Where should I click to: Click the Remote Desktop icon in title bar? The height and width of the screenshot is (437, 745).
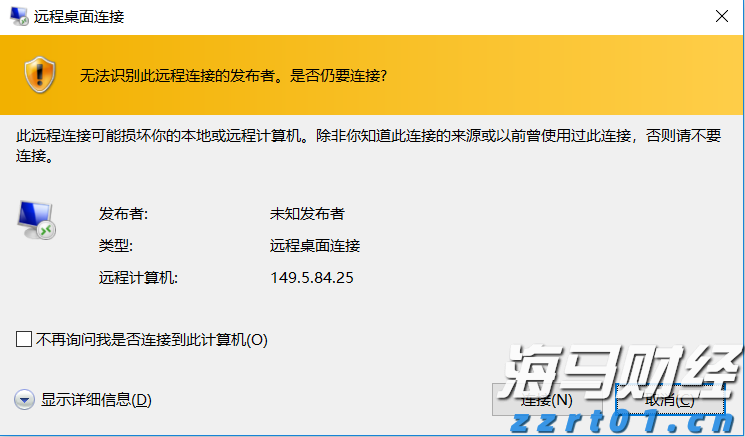coord(18,18)
